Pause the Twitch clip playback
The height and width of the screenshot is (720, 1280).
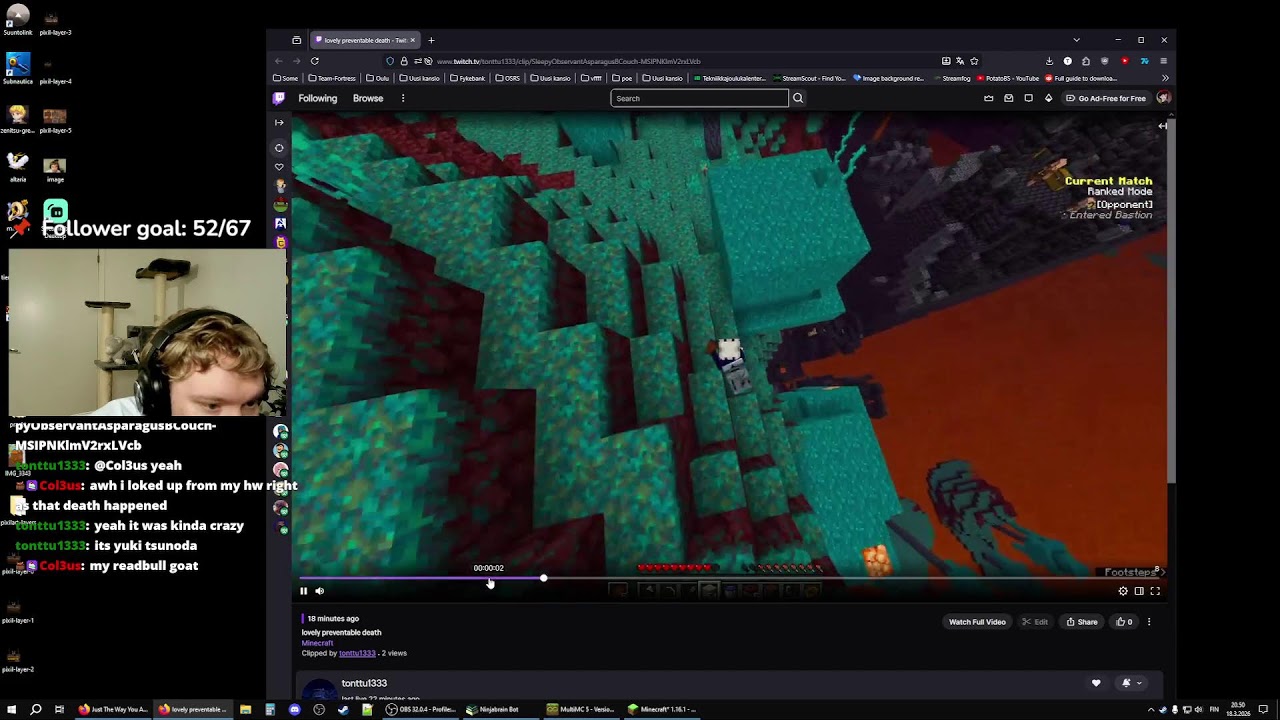click(x=303, y=591)
